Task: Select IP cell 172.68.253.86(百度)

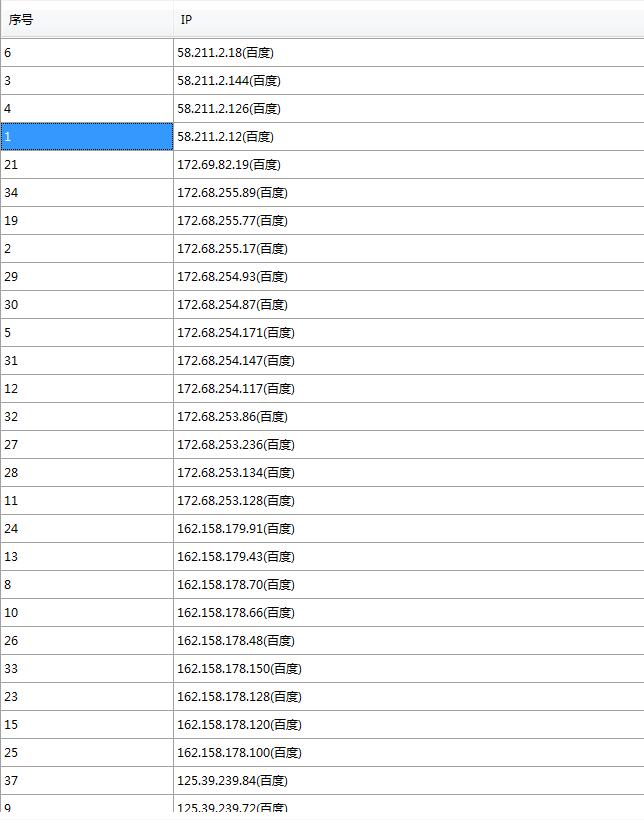Action: pyautogui.click(x=409, y=416)
